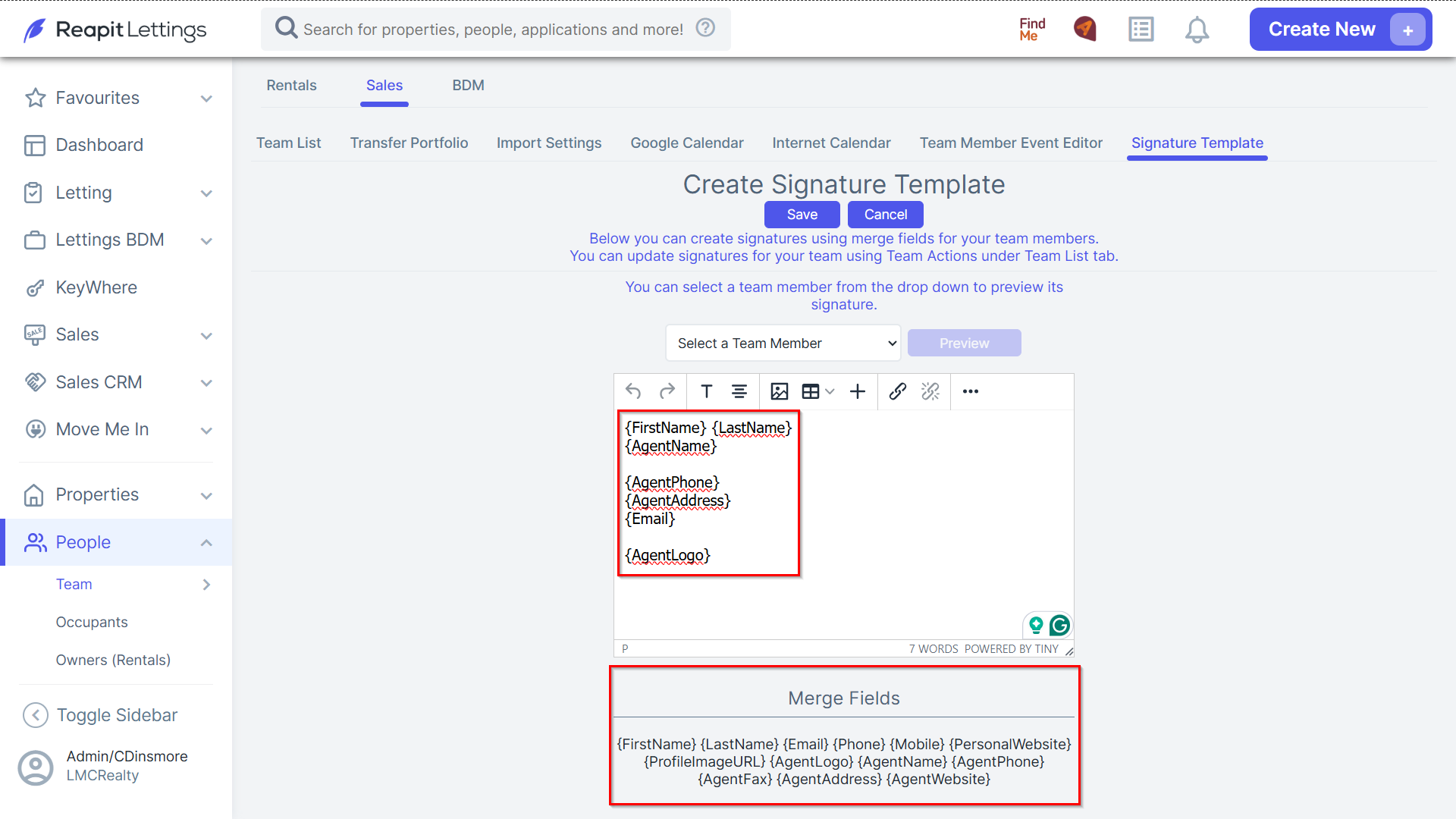Open the Team List tab
Screen dimensions: 1456x819
tap(288, 143)
